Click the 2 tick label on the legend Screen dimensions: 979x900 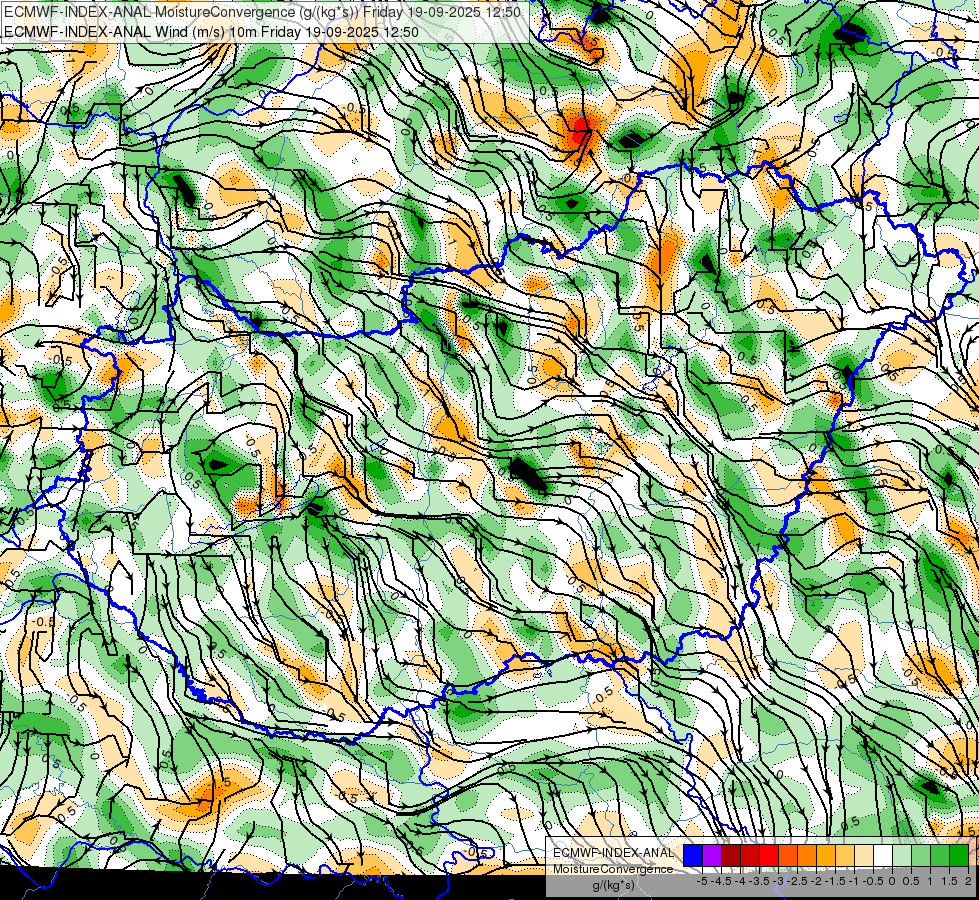pyautogui.click(x=968, y=881)
